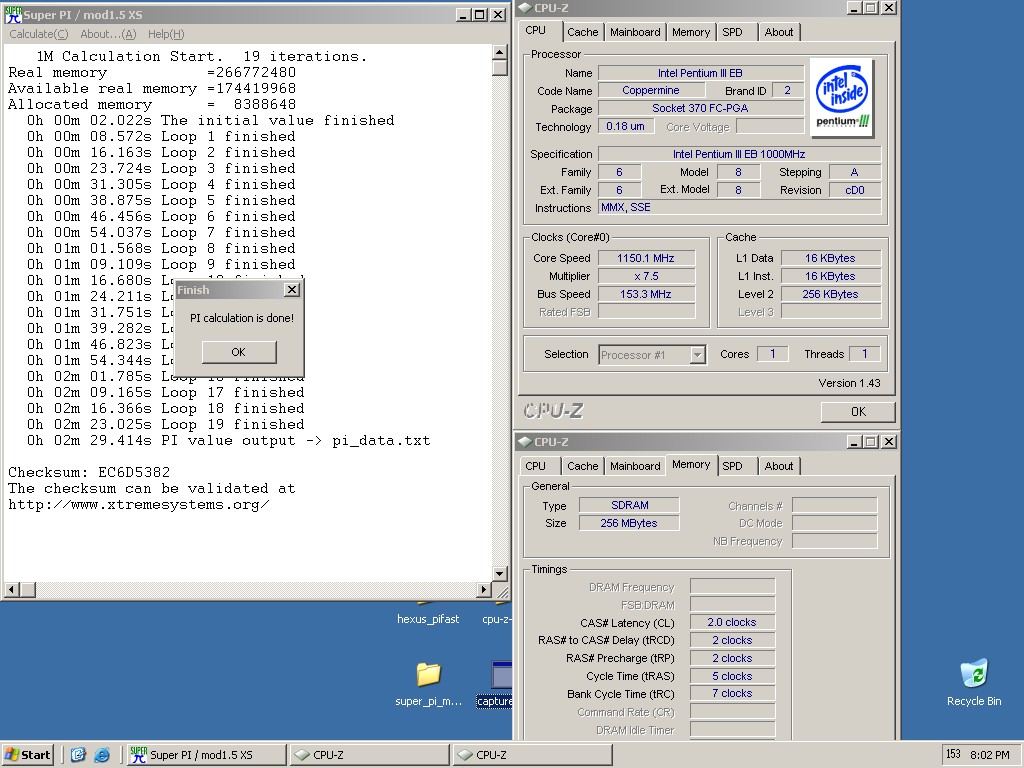Click the memory Type SDRAM field

pyautogui.click(x=630, y=505)
